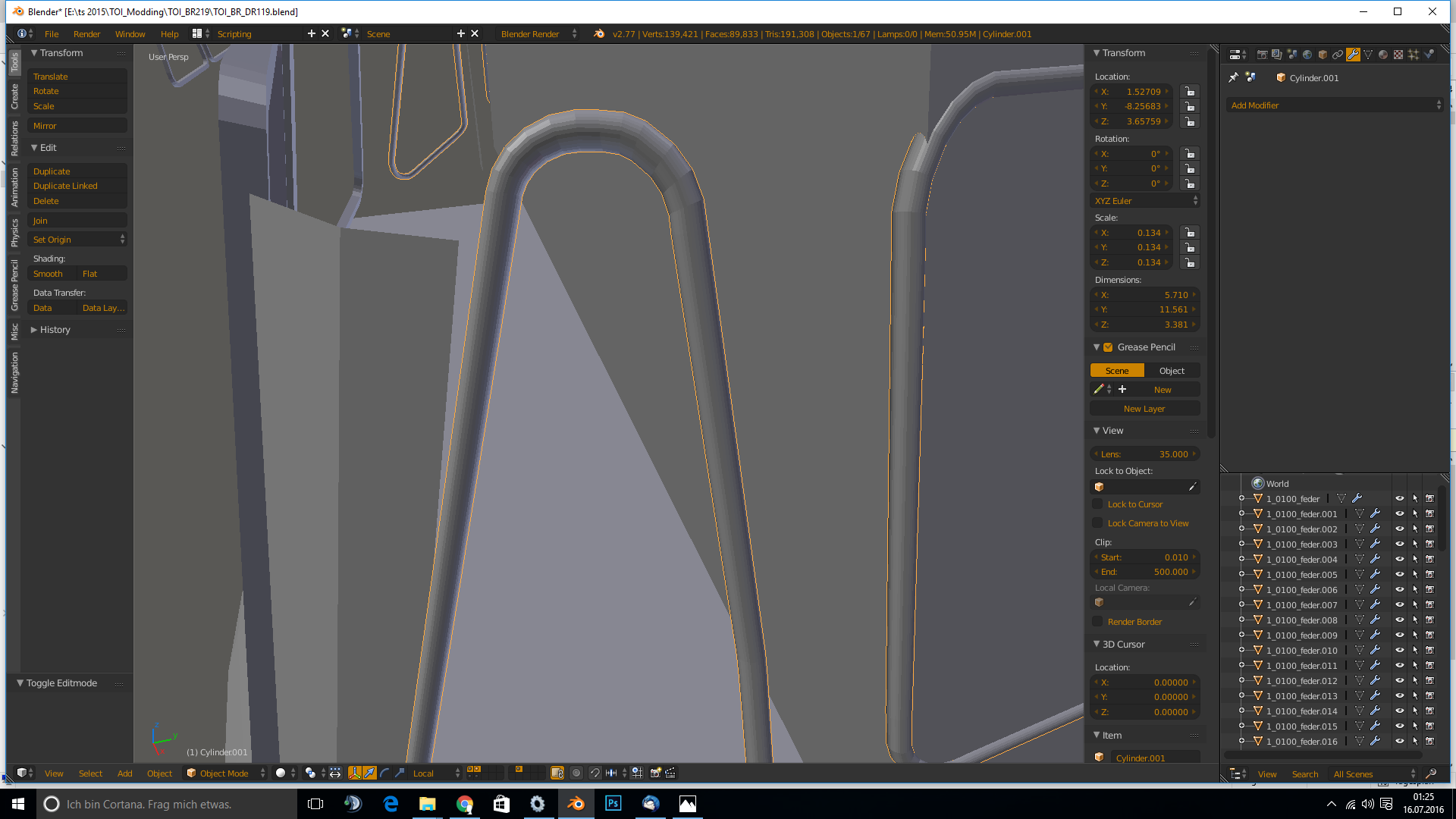The height and width of the screenshot is (819, 1456).
Task: Click the New Layer button
Action: pos(1144,409)
